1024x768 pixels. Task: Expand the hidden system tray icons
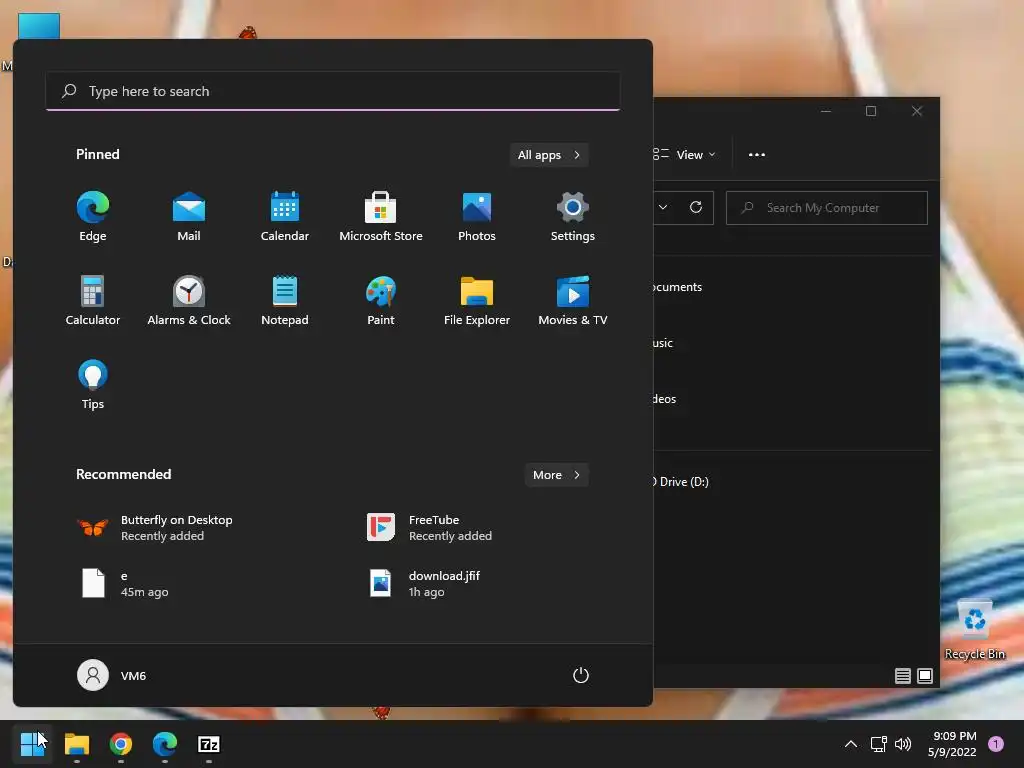[850, 744]
